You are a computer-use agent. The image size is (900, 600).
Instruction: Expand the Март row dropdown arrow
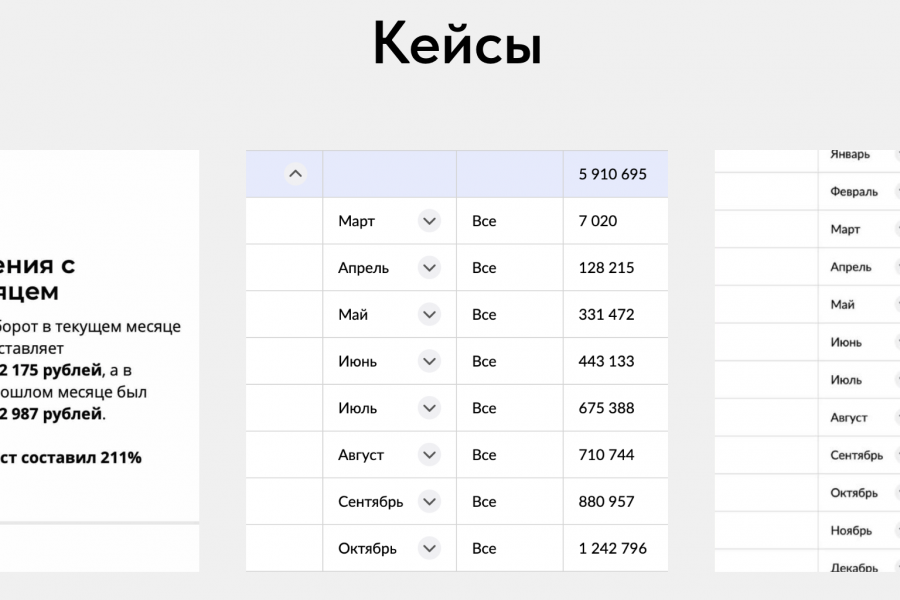click(x=429, y=221)
